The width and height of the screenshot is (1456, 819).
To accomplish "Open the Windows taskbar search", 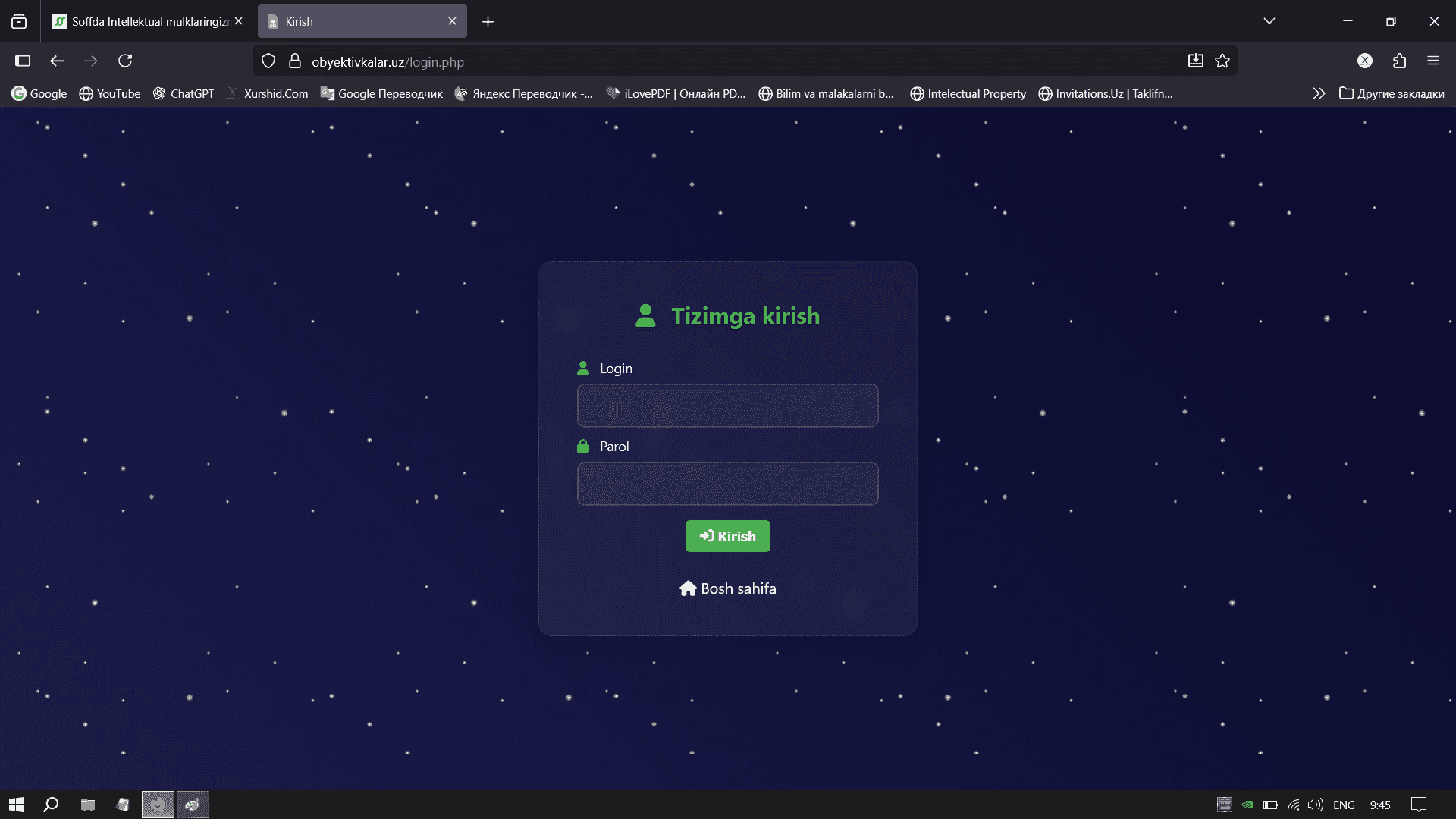I will coord(51,805).
